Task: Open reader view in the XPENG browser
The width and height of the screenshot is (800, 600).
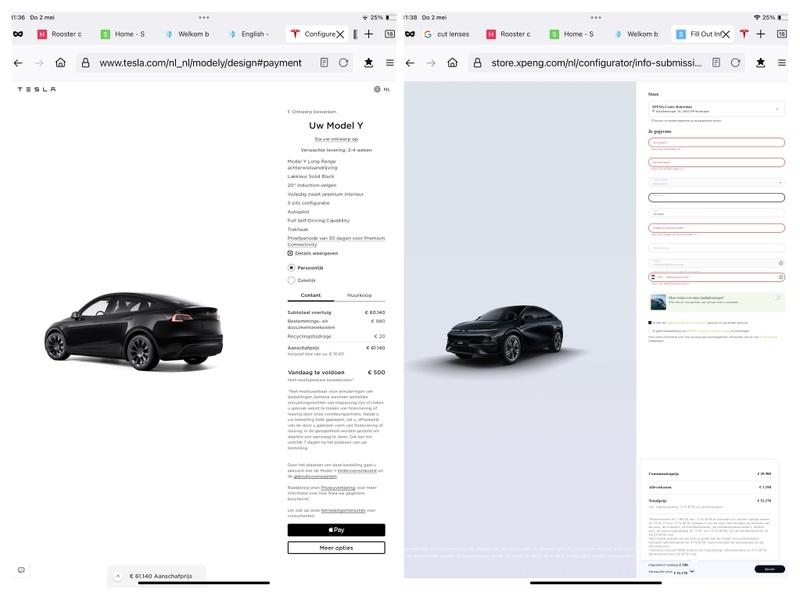Action: pos(716,62)
